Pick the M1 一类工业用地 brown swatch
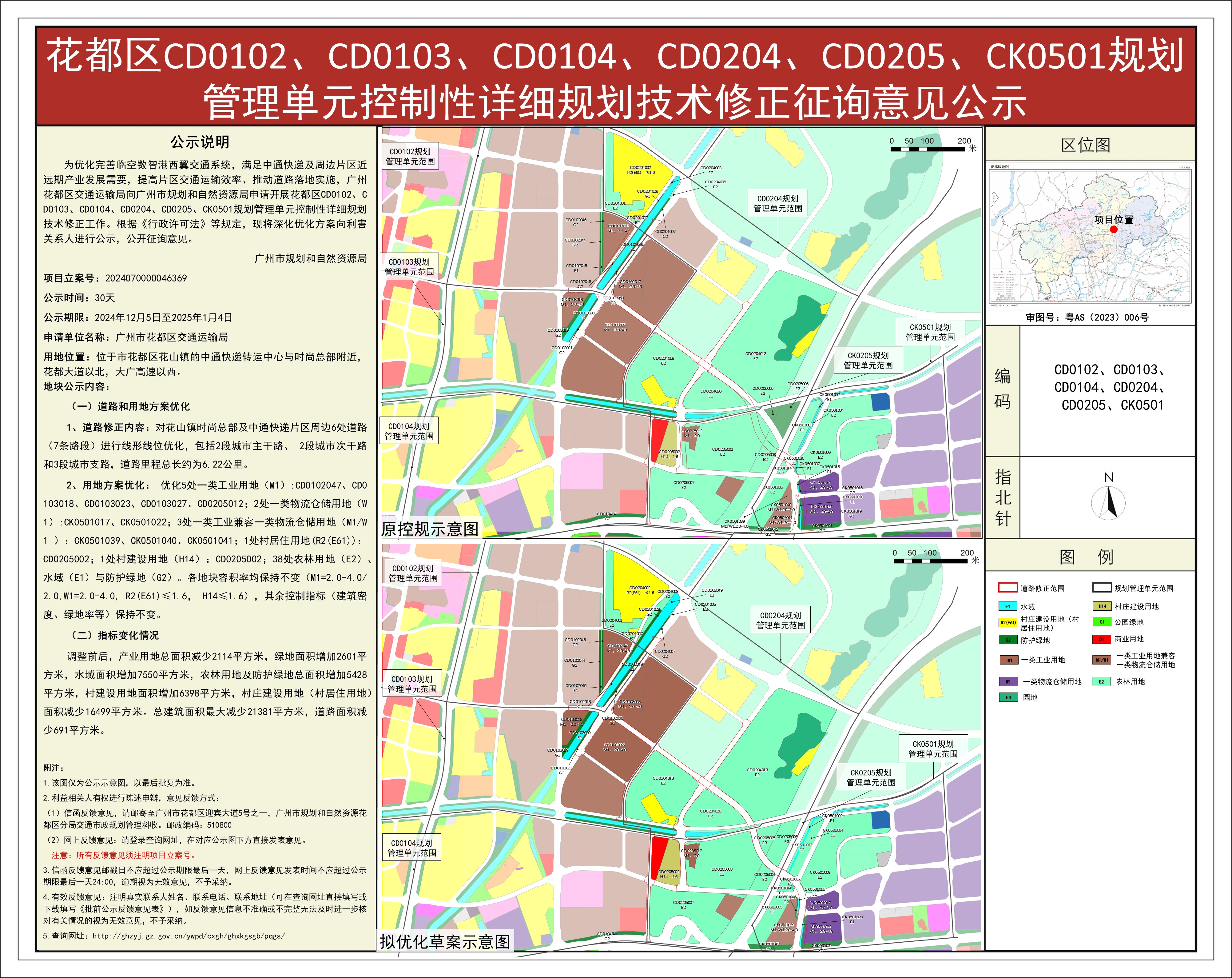 [1009, 660]
